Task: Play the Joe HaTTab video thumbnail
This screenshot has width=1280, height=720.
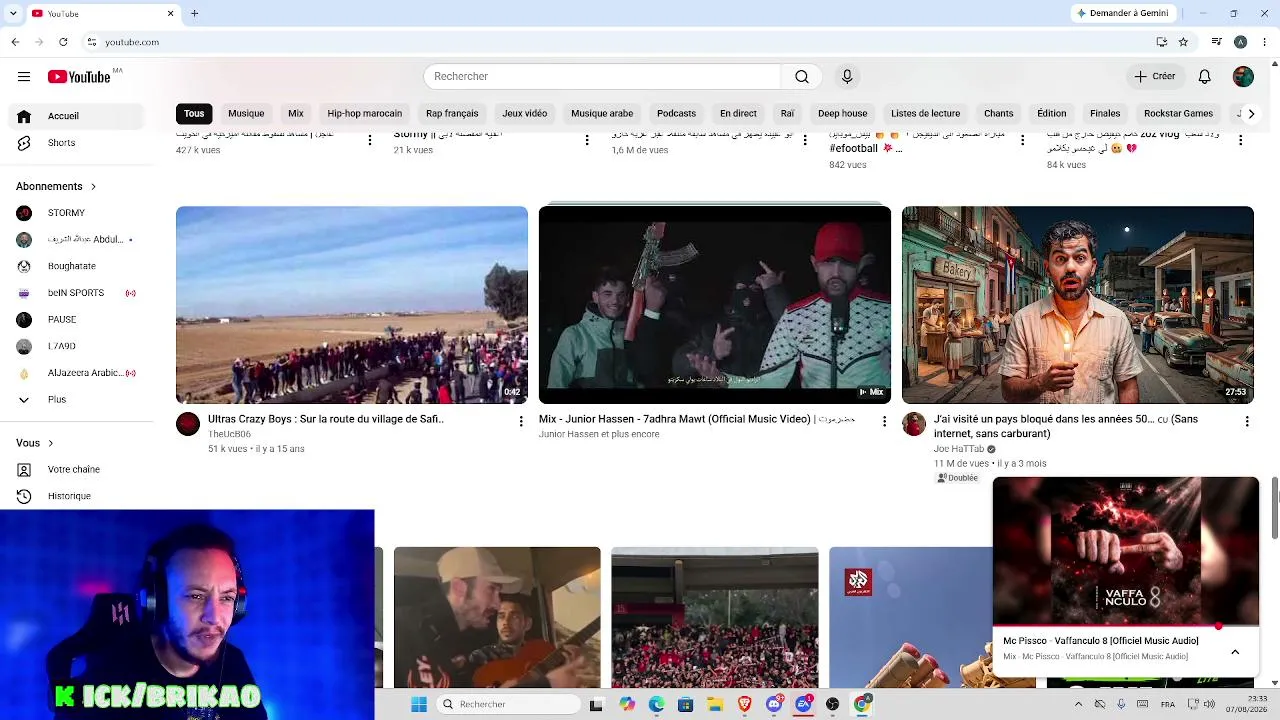Action: click(1078, 305)
